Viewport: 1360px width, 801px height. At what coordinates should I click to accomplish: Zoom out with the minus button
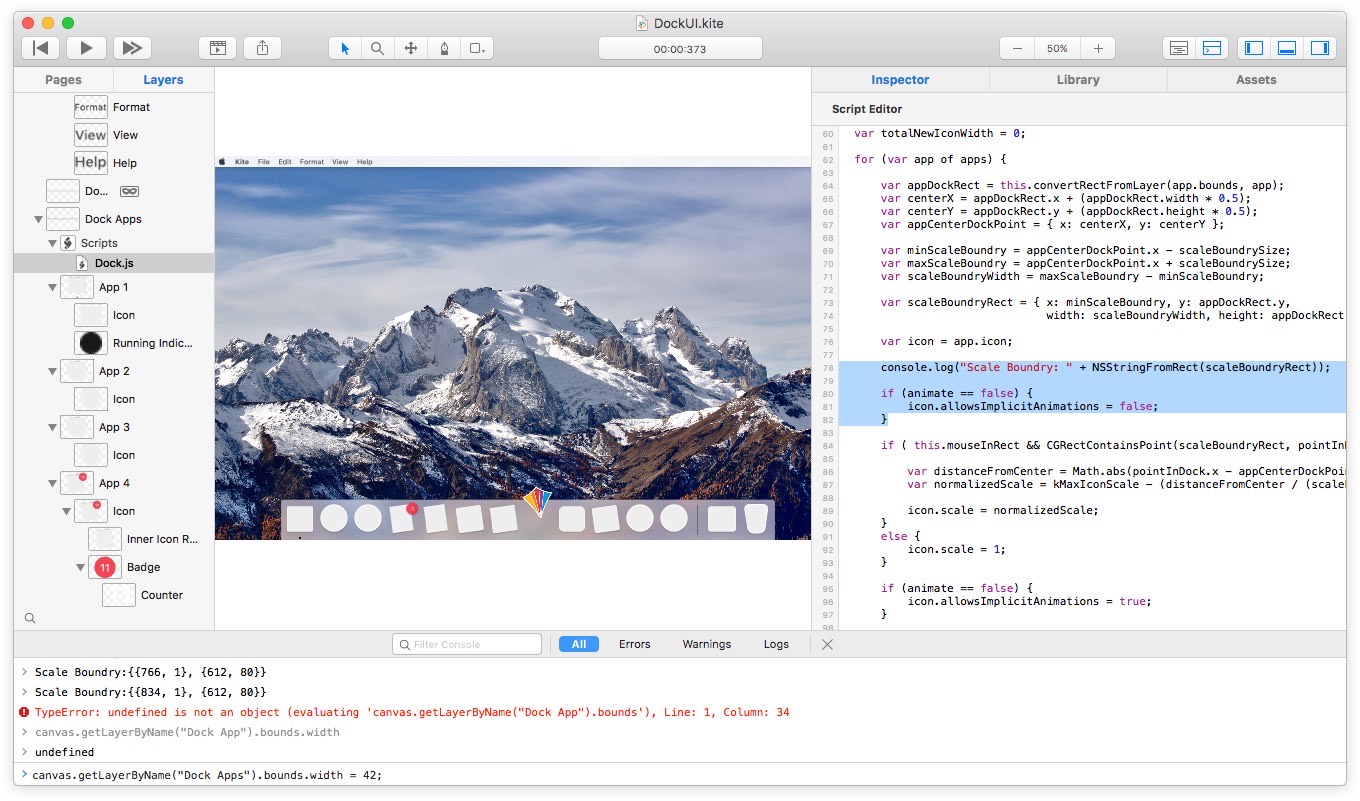pos(1017,48)
